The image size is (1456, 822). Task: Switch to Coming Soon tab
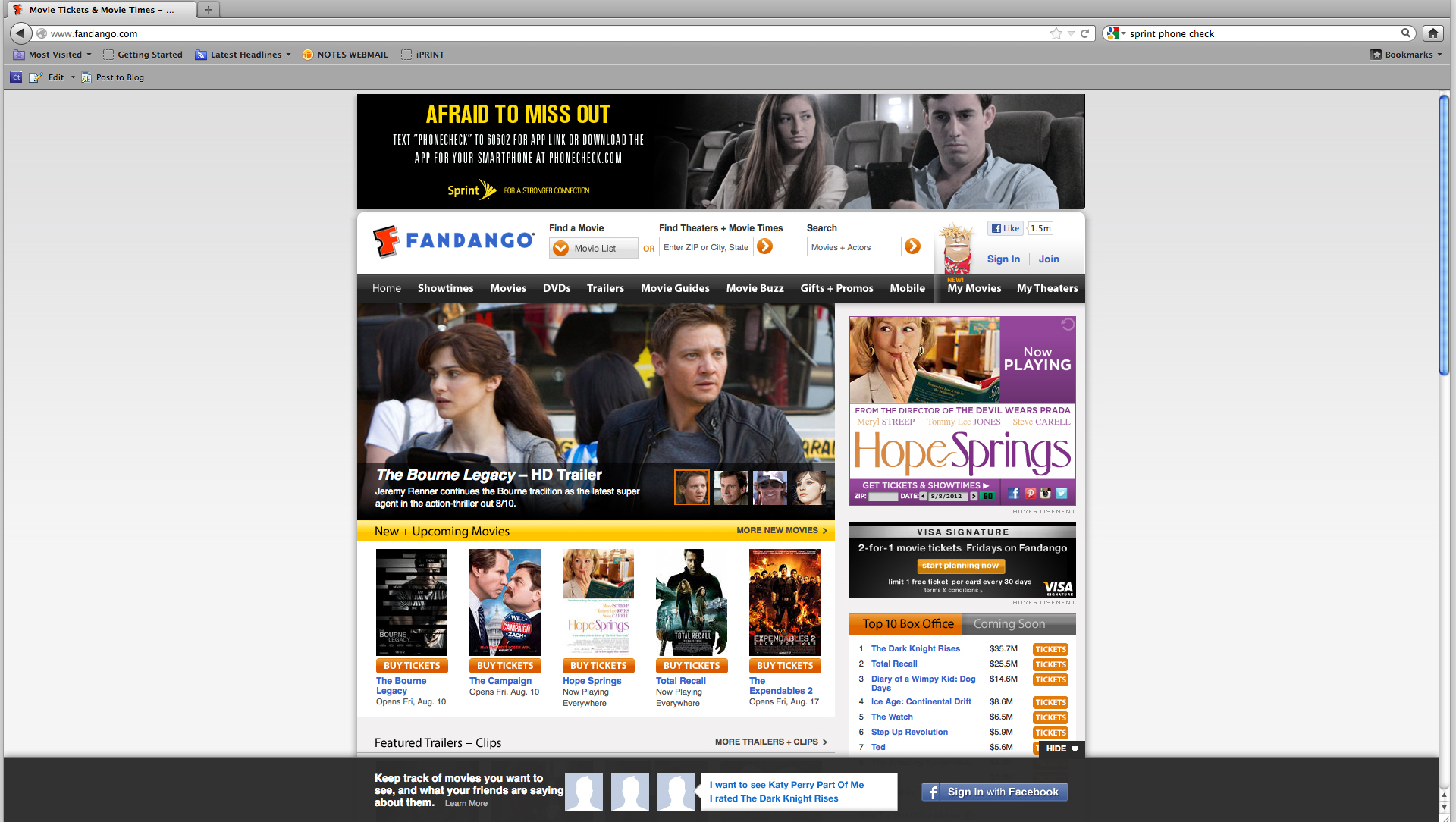click(x=1009, y=624)
